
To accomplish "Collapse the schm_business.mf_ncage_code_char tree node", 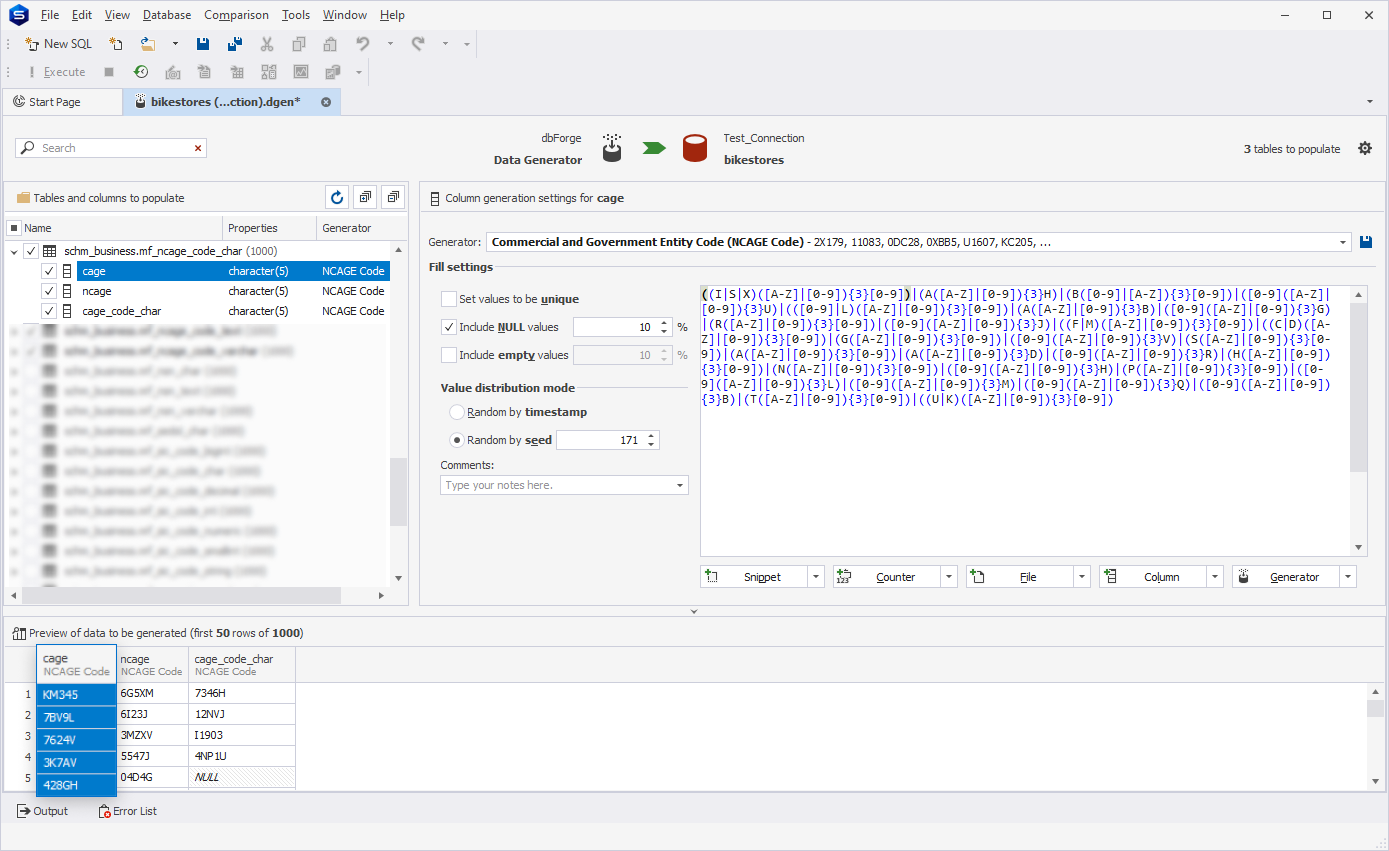I will (x=14, y=252).
